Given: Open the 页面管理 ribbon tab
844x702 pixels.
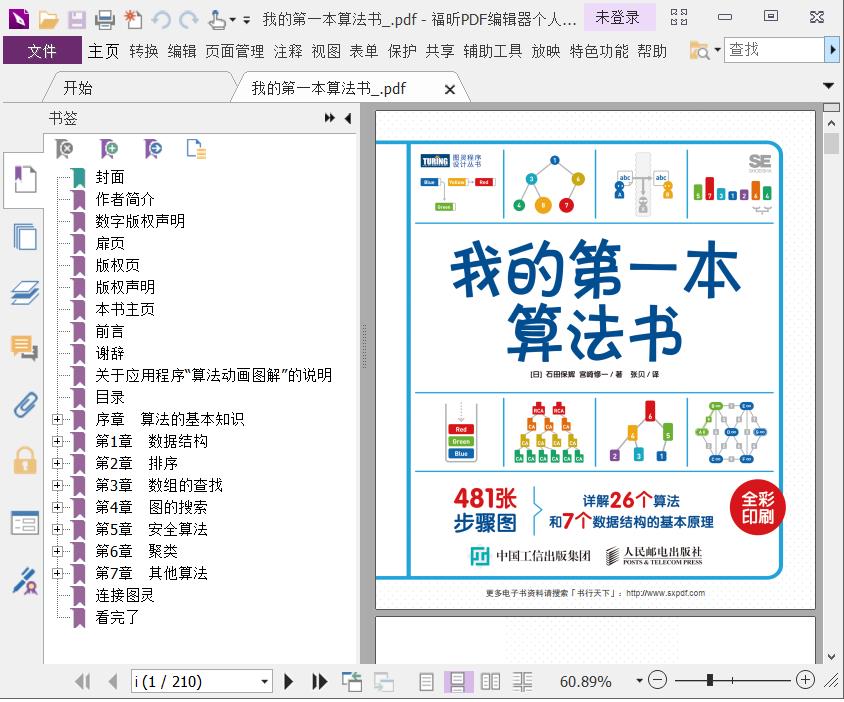Looking at the screenshot, I should click(x=235, y=51).
